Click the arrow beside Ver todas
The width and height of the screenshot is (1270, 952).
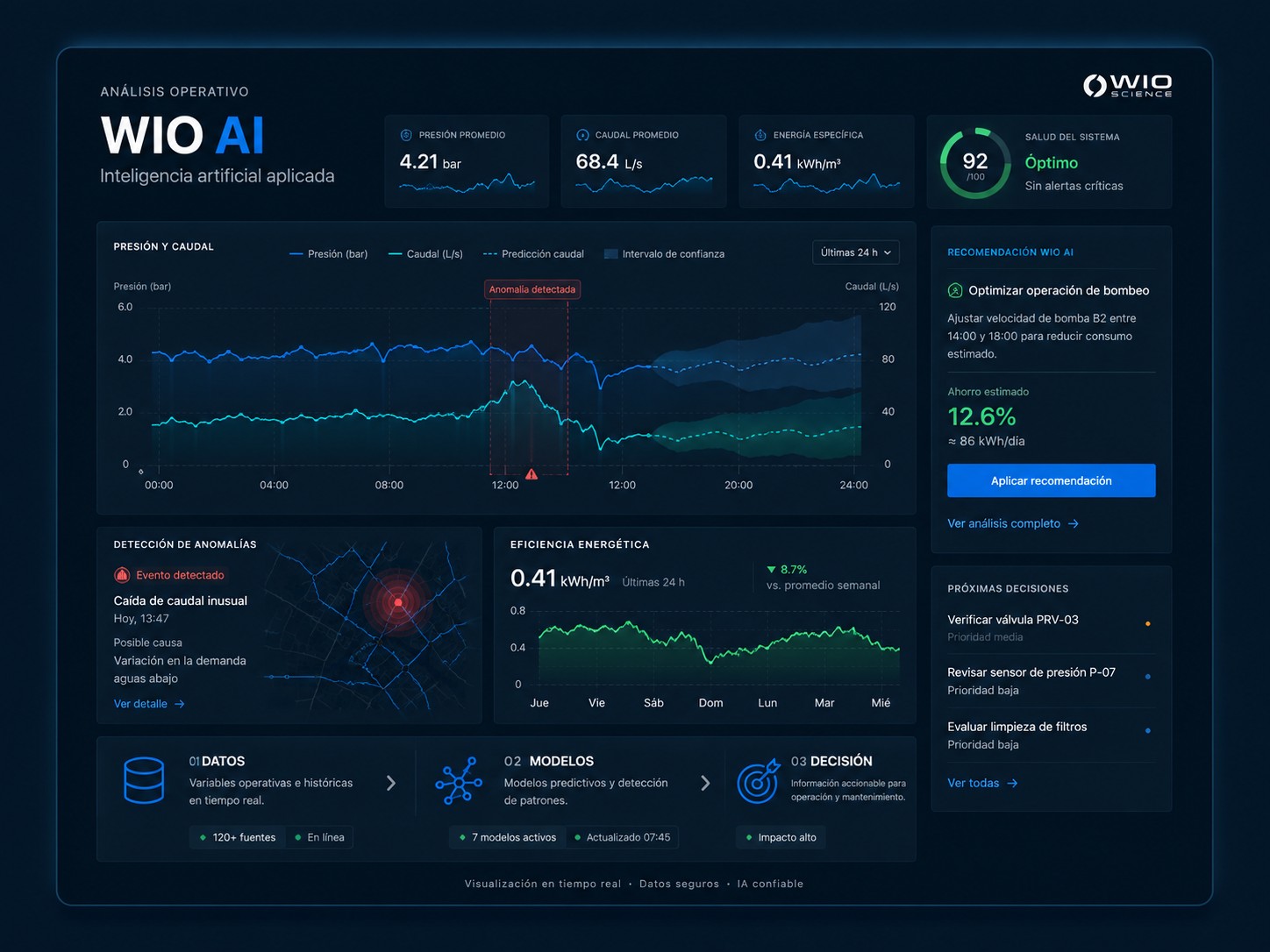coord(1012,783)
